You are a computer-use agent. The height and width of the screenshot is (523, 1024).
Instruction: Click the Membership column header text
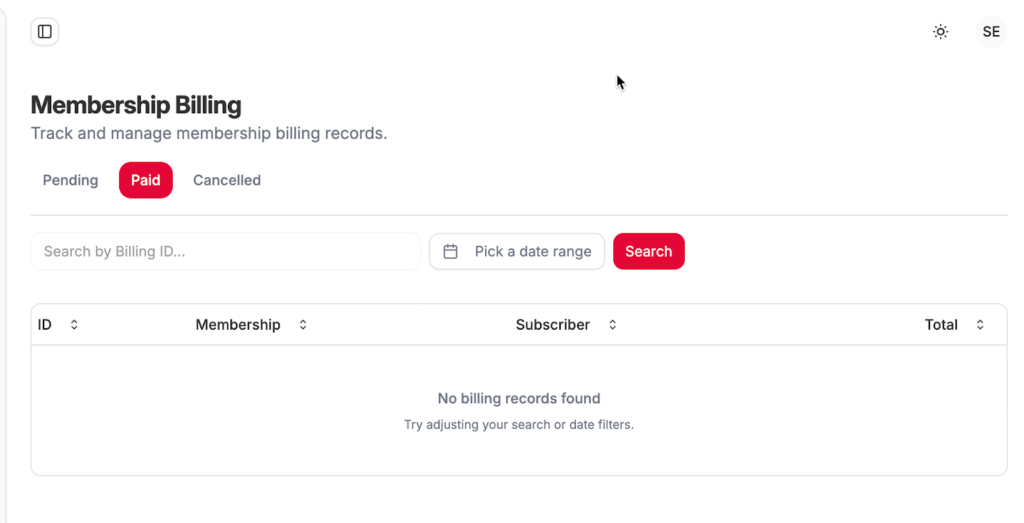pos(238,325)
